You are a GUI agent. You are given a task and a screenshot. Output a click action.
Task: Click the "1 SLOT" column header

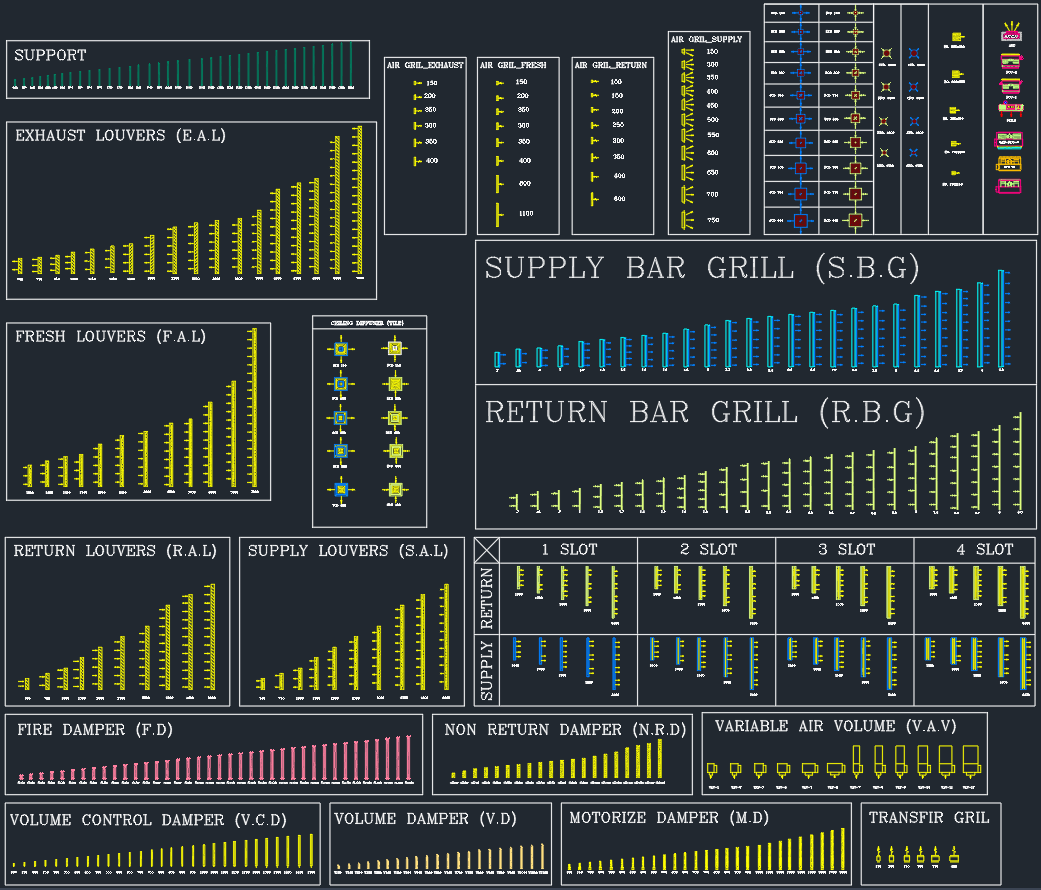click(x=567, y=550)
